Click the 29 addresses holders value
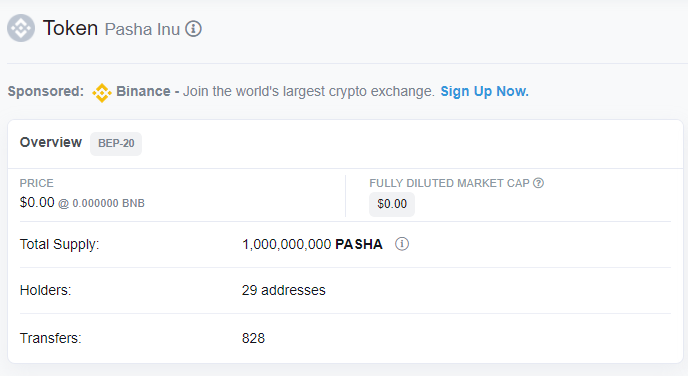 tap(283, 290)
